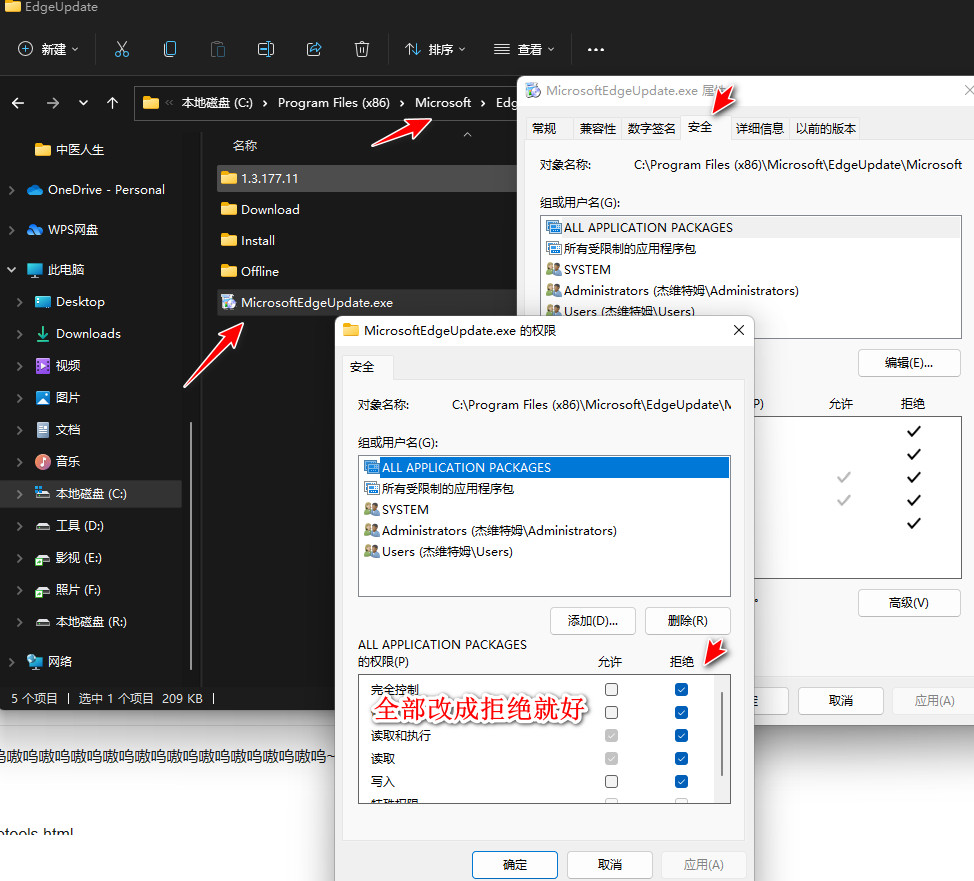The width and height of the screenshot is (974, 881).
Task: Click the Copy icon in Explorer toolbar
Action: [x=170, y=49]
